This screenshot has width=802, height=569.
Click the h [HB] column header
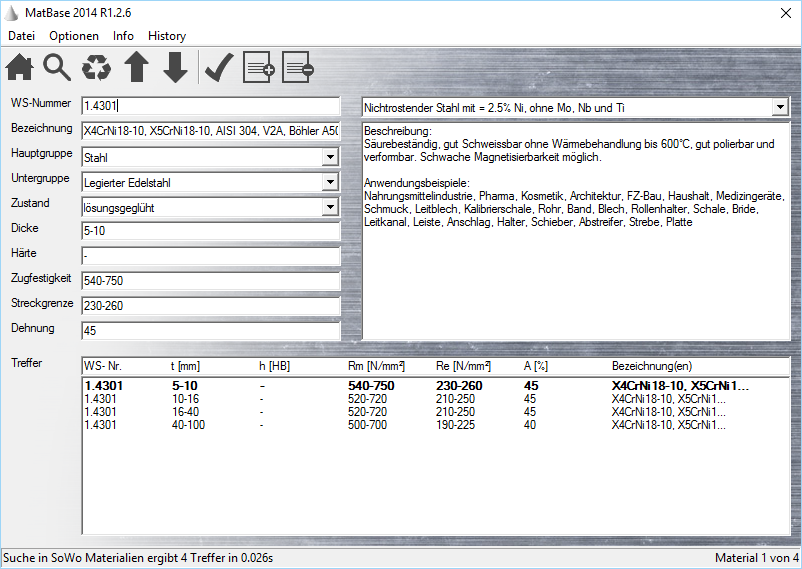[274, 366]
